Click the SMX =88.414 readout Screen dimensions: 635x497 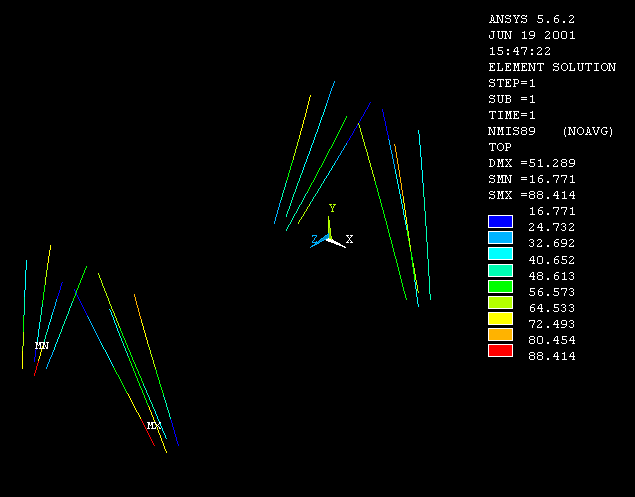531,195
